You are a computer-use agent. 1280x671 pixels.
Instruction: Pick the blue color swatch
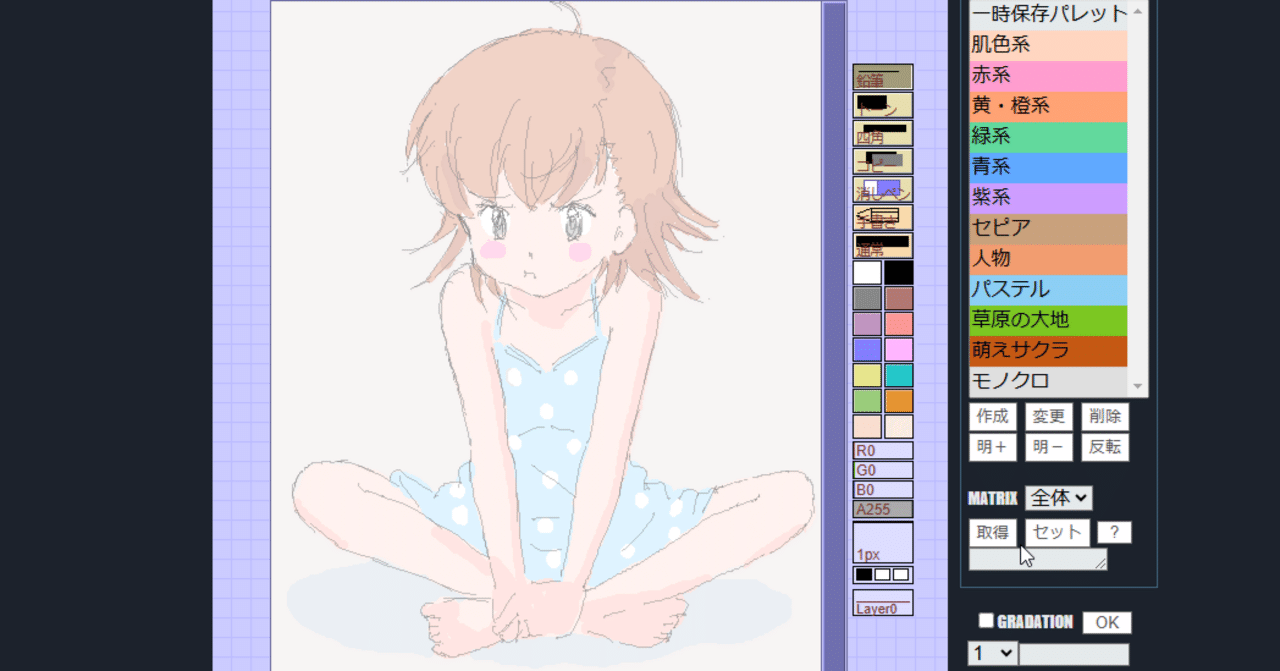point(866,350)
